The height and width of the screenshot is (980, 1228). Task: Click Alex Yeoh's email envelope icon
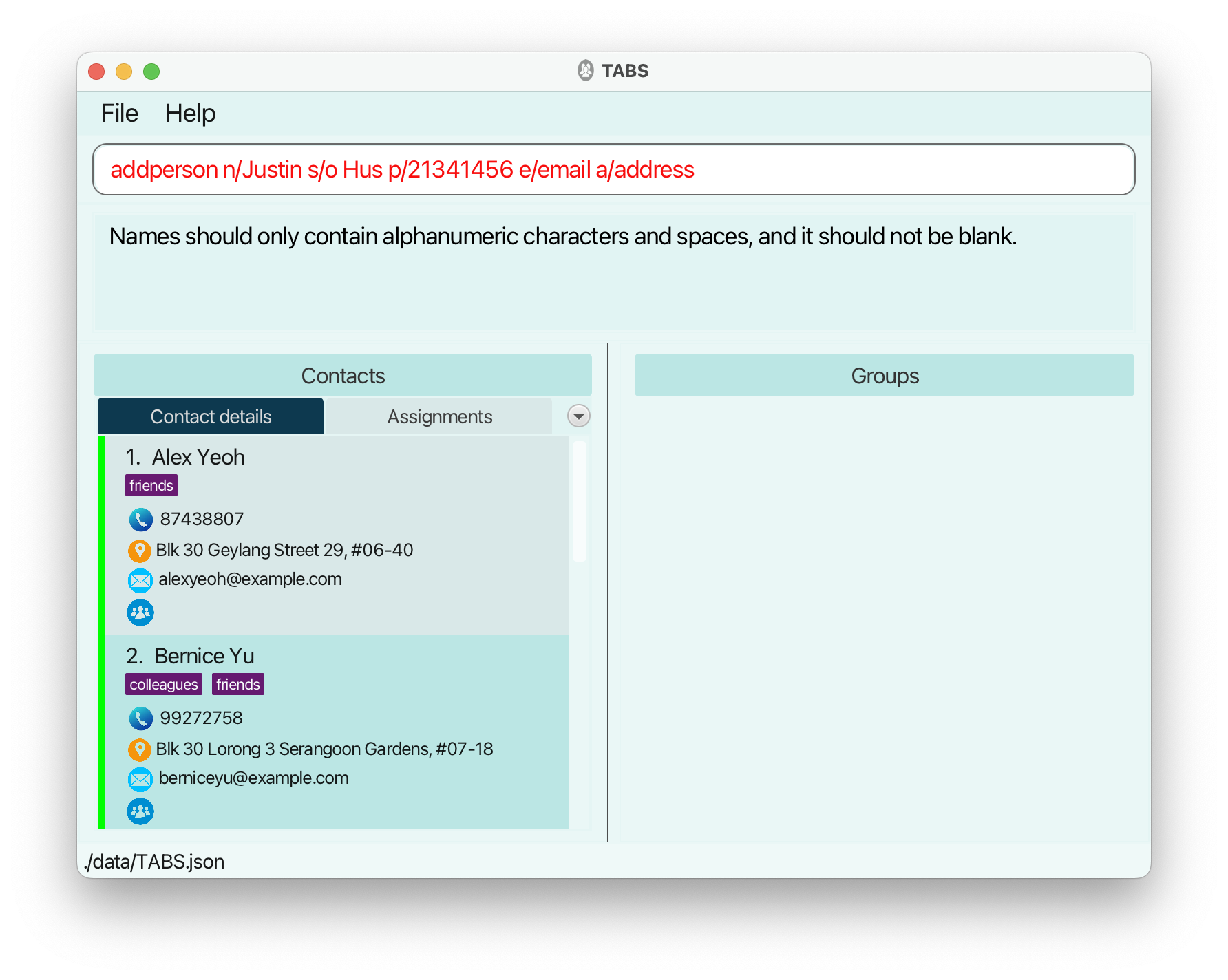click(140, 580)
